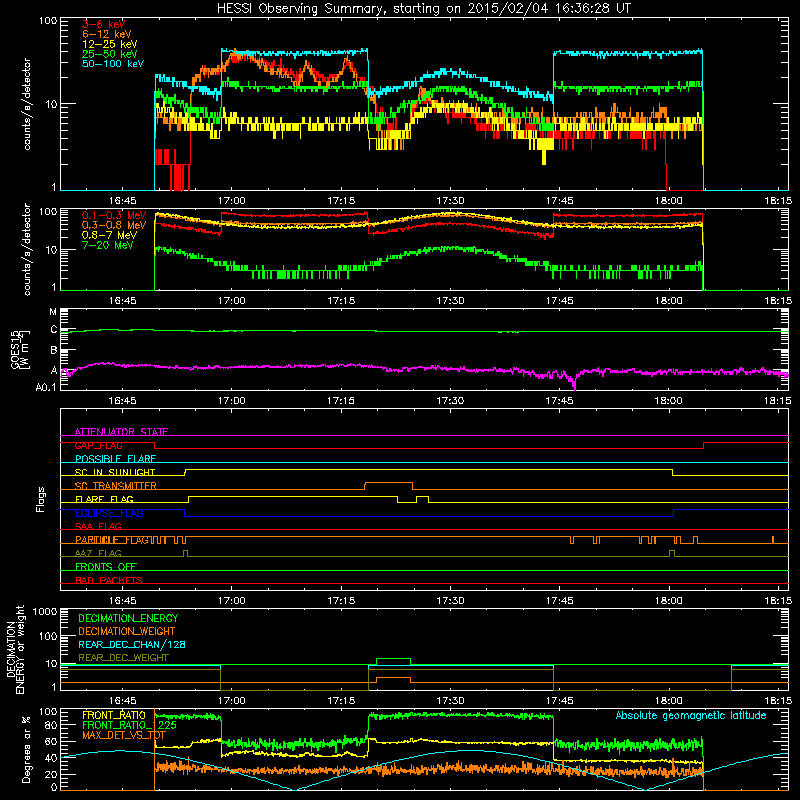This screenshot has height=800, width=800.
Task: Click the 0.8-7 MeV legend label
Action: click(x=110, y=235)
